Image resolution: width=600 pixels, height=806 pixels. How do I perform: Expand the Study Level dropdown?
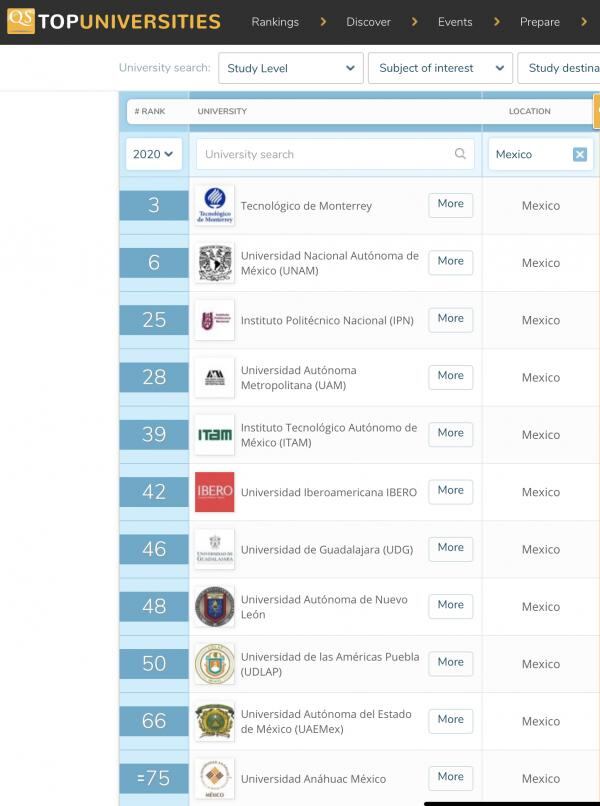tap(291, 68)
